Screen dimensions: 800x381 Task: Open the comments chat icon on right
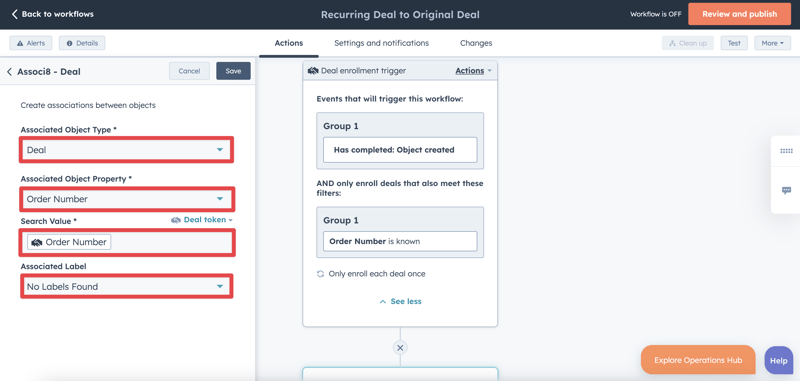point(786,191)
